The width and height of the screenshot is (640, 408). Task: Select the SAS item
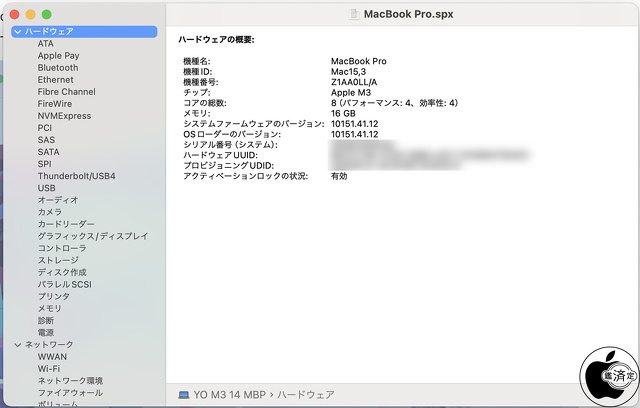coord(46,140)
